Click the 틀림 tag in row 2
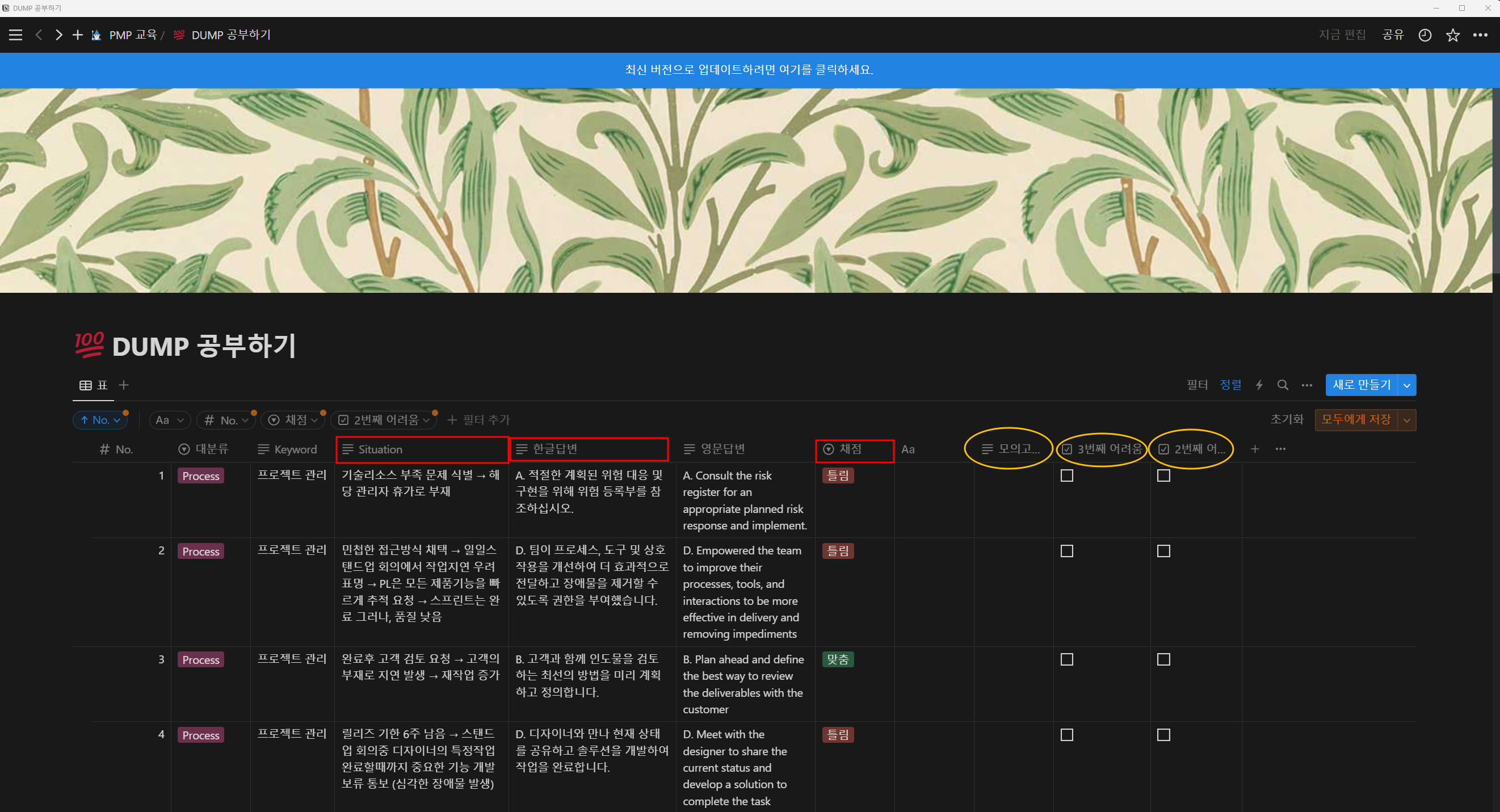 [x=838, y=550]
